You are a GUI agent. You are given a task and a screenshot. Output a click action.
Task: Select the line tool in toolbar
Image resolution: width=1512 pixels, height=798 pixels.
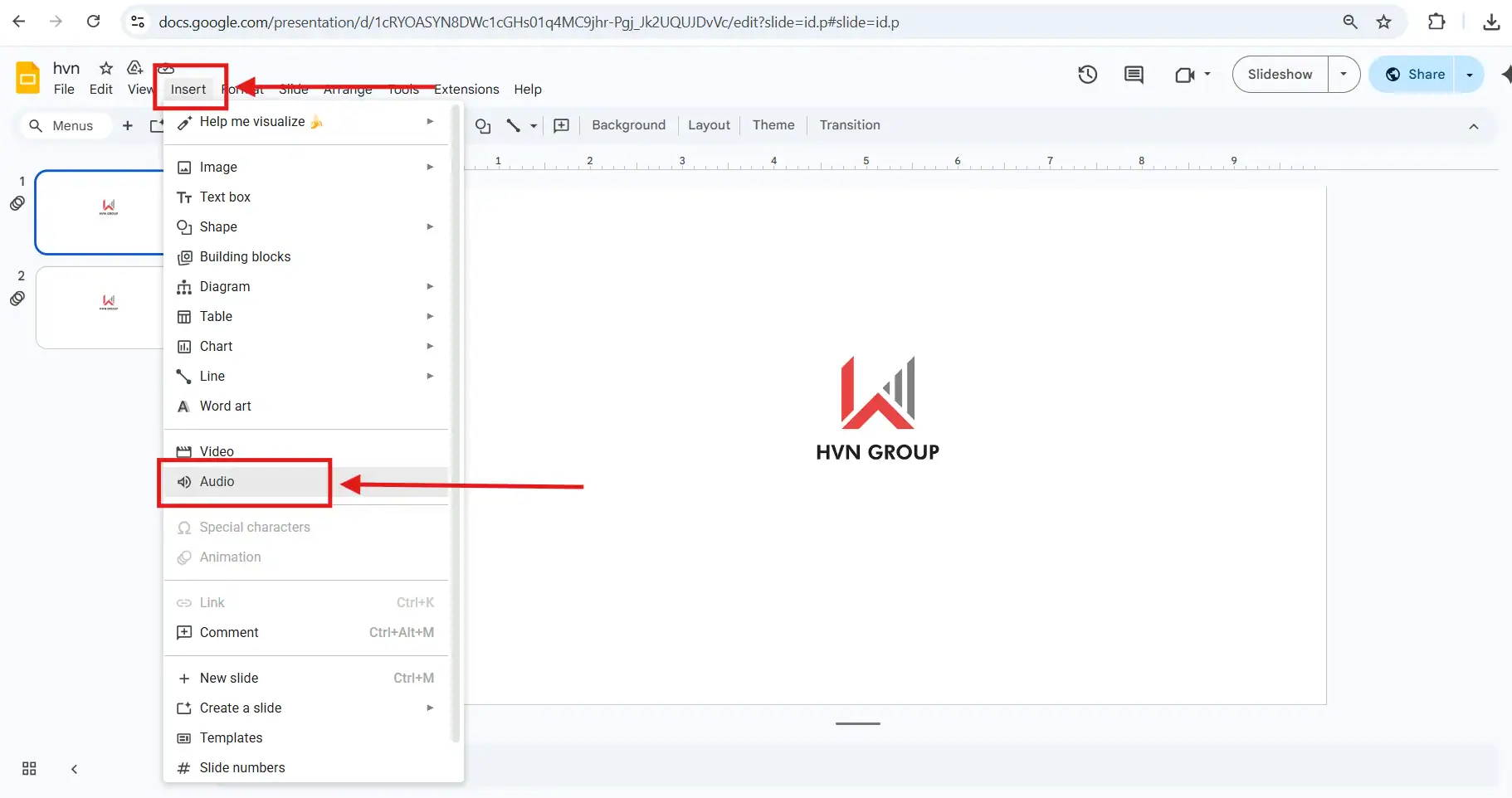514,125
